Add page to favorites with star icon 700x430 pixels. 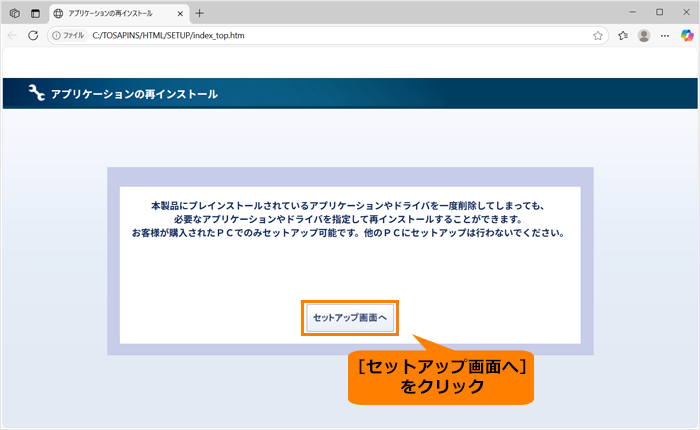pyautogui.click(x=598, y=36)
